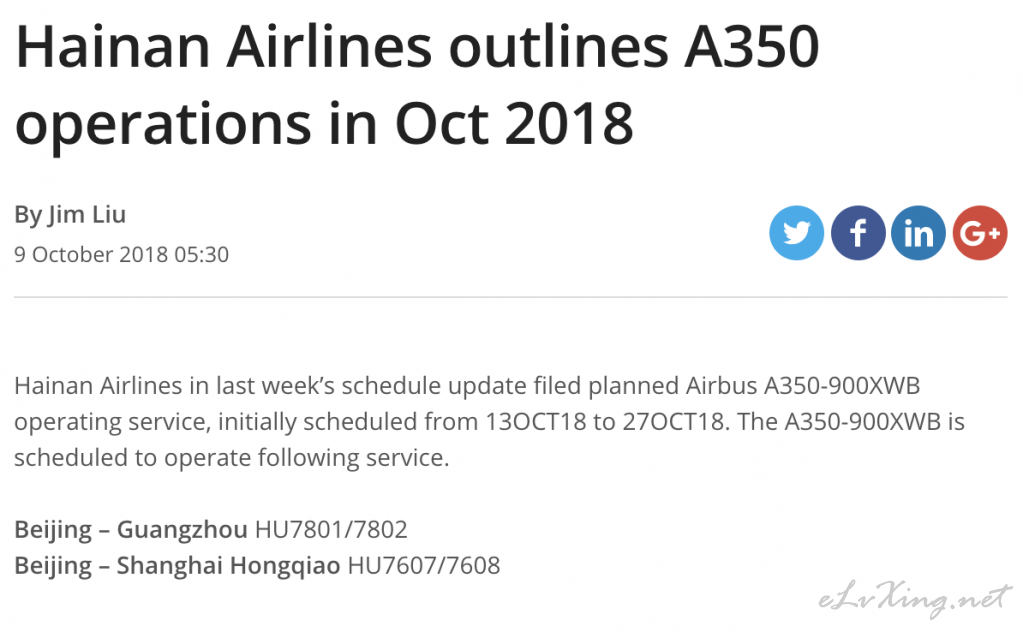Screen dimensions: 1023x632
Task: Click flight number HU7607/7608
Action: coord(424,565)
